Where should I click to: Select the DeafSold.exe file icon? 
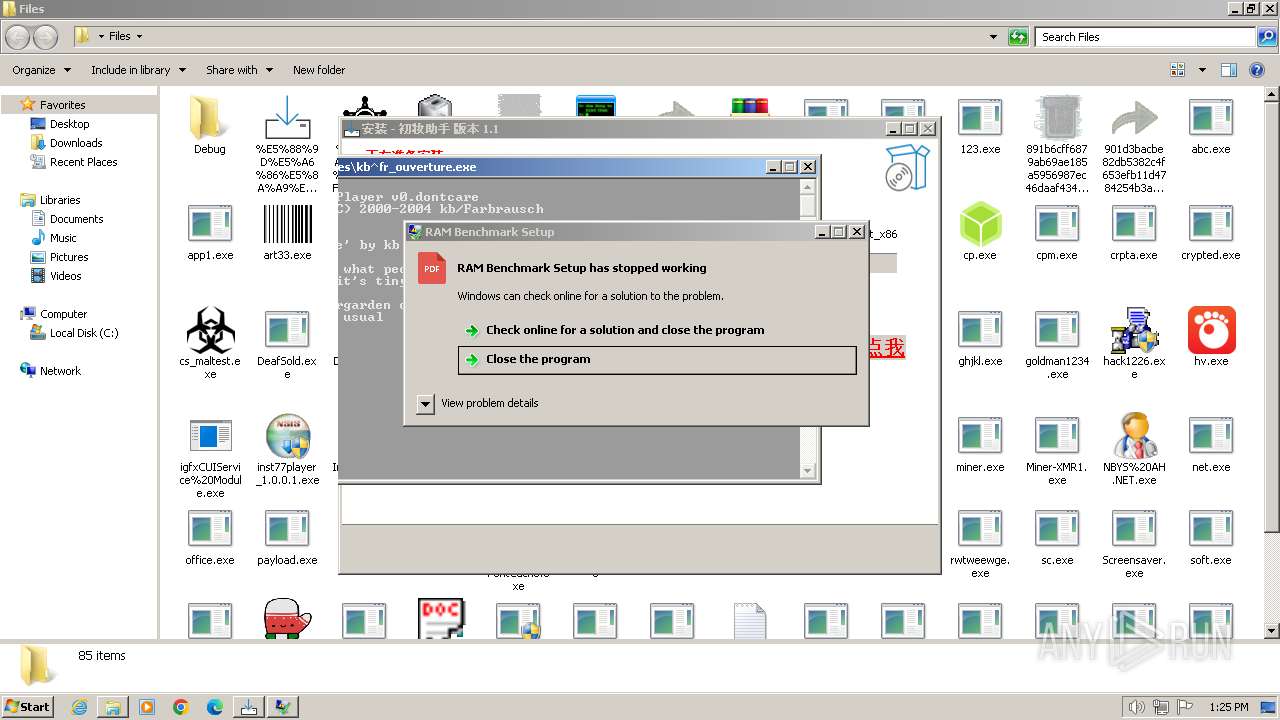[x=287, y=330]
